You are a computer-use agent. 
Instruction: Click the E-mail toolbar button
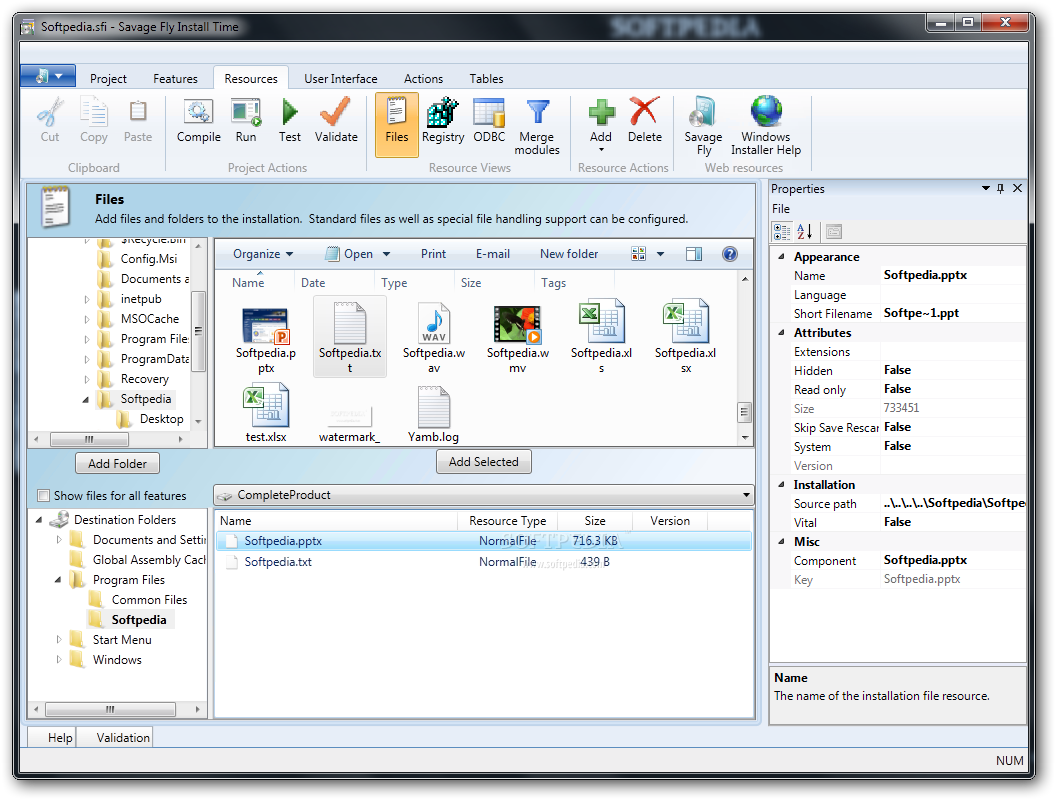493,254
